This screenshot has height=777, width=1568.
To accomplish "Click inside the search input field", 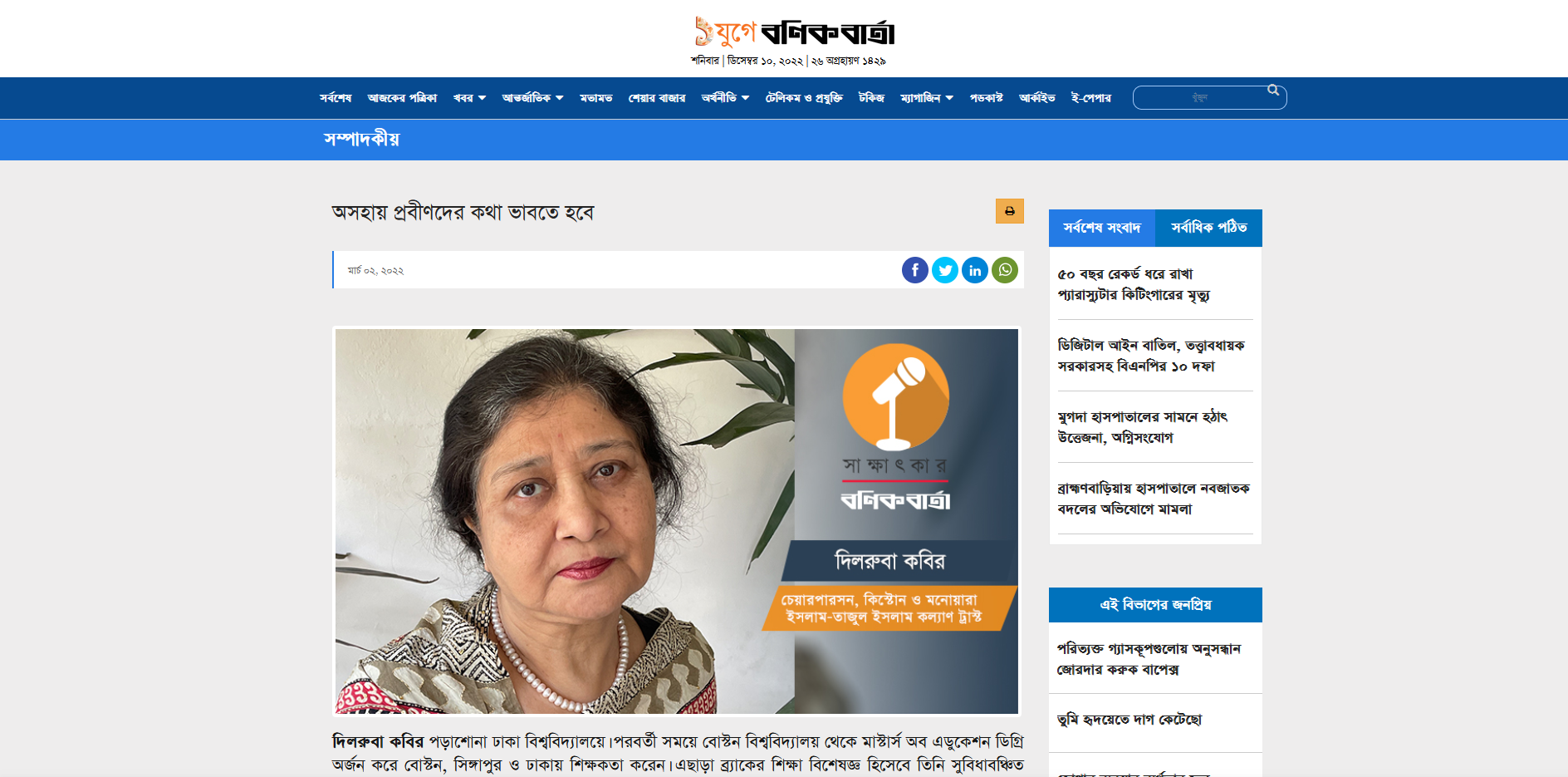I will point(1199,98).
